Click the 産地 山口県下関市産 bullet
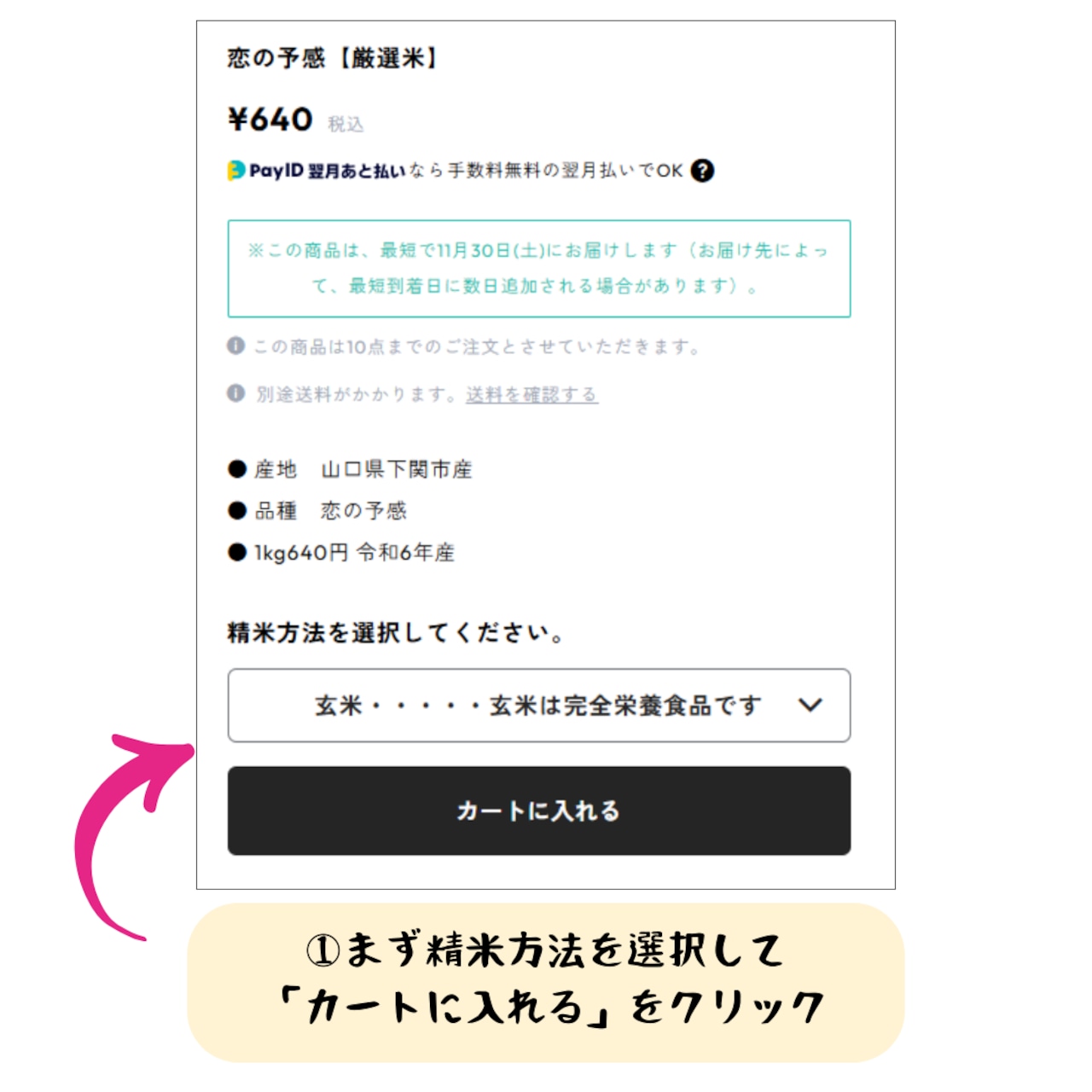 (350, 469)
